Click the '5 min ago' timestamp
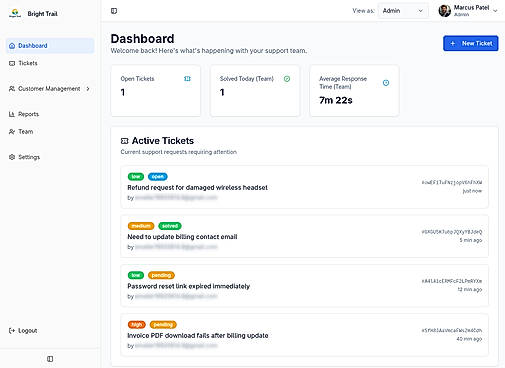 coord(471,240)
